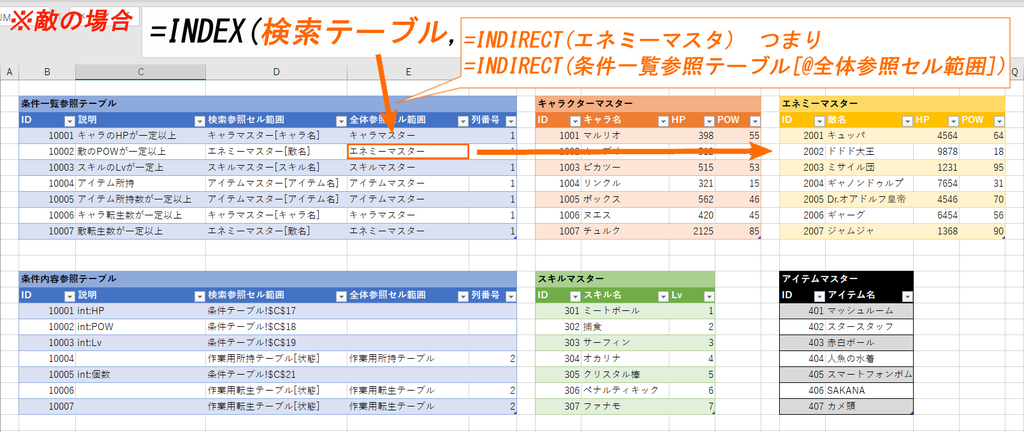Select ID 10006 in 条件一覧参照テーブル
Image resolution: width=1024 pixels, height=432 pixels.
tap(47, 215)
